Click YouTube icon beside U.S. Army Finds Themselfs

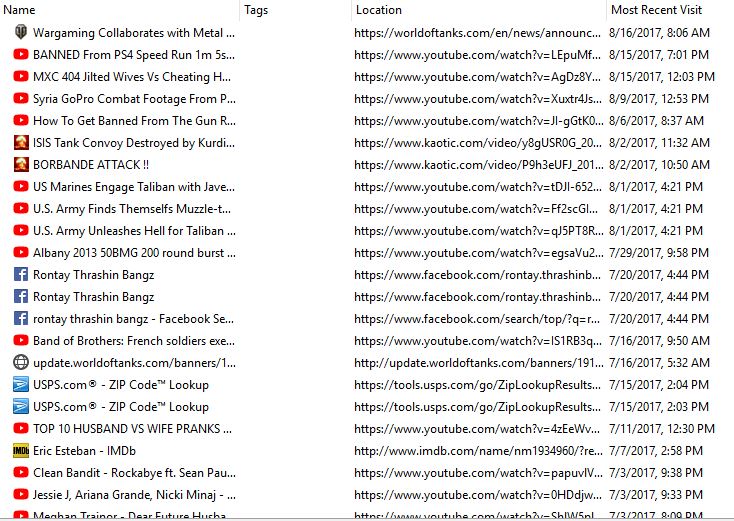tap(21, 208)
